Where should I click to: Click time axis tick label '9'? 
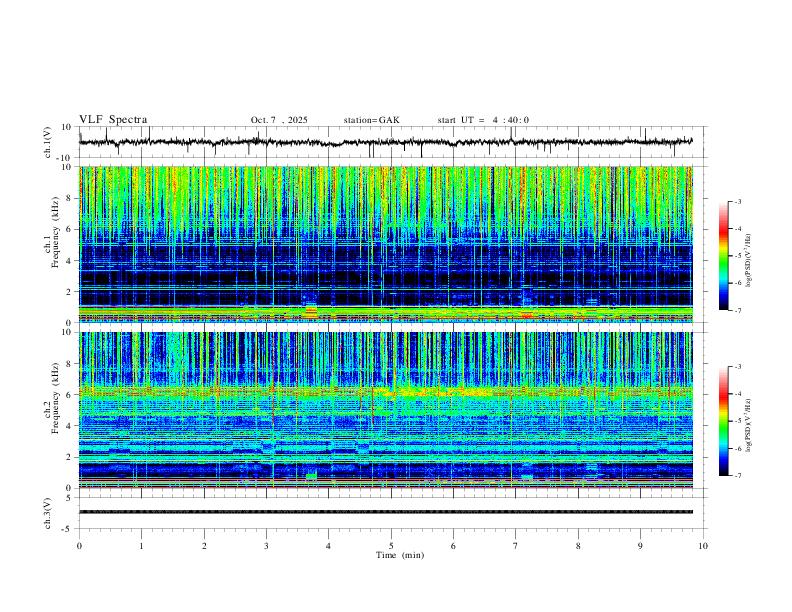click(640, 546)
